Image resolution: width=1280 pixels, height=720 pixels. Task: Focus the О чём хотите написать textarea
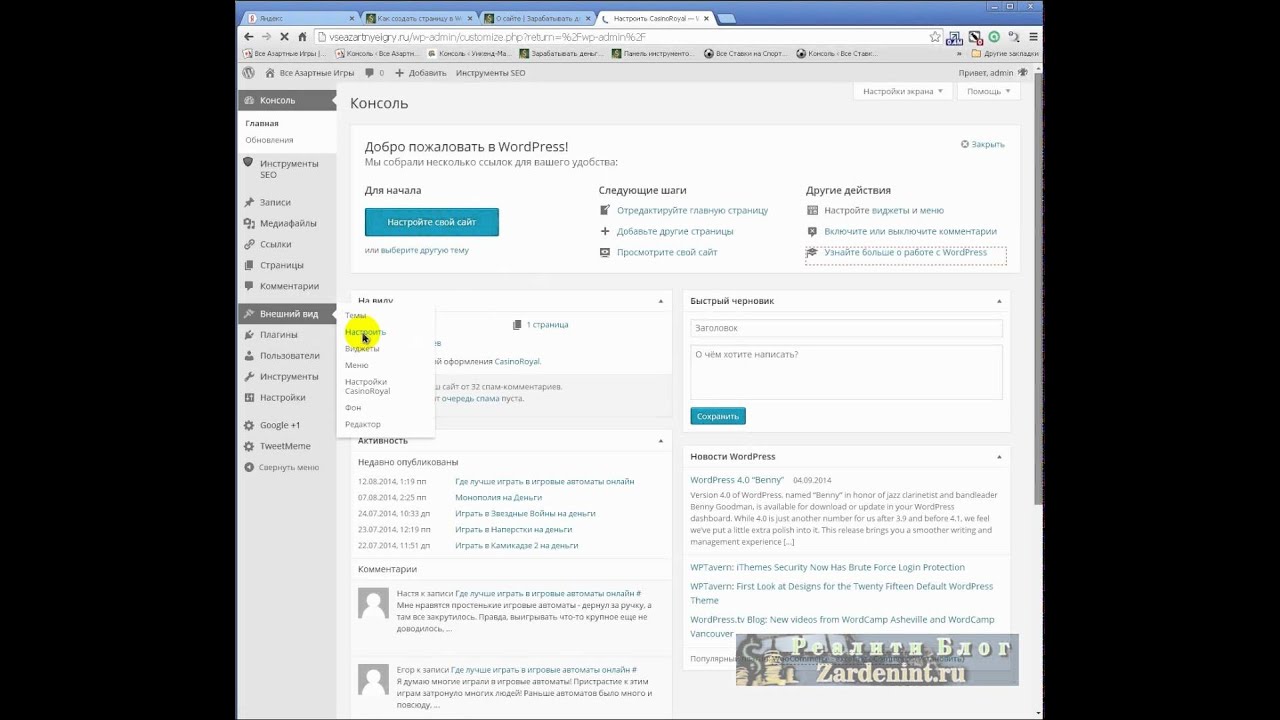click(x=846, y=373)
